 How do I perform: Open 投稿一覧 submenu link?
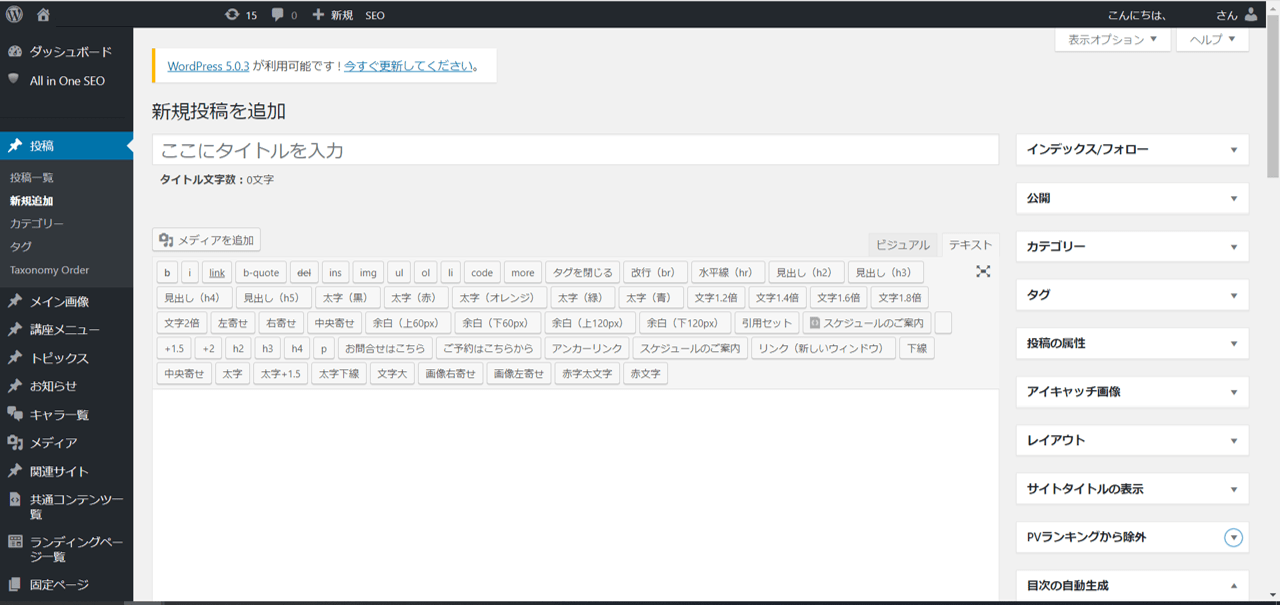click(32, 177)
